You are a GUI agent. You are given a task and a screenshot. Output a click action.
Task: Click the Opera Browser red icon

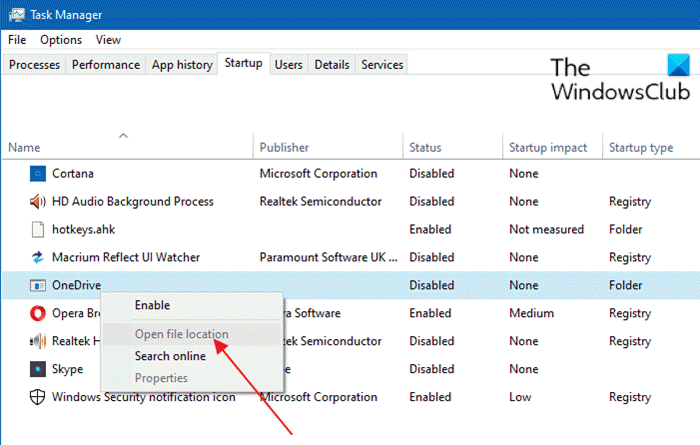pyautogui.click(x=38, y=314)
